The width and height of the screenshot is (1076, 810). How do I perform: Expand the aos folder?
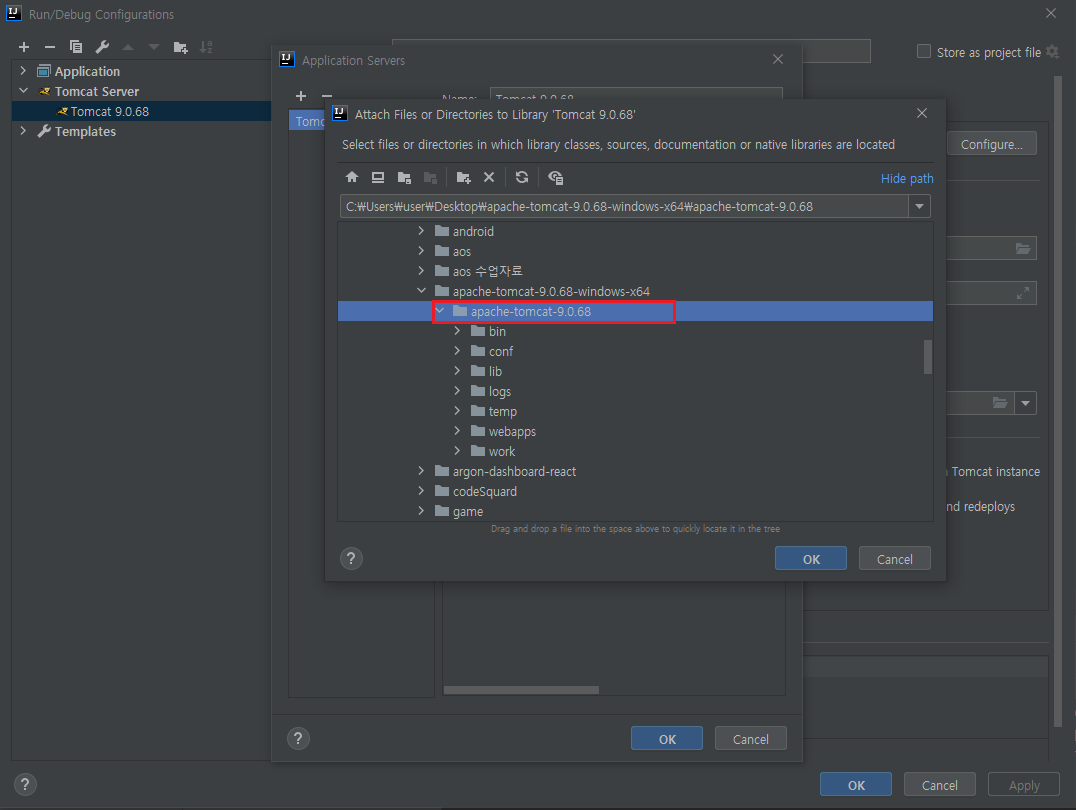pyautogui.click(x=421, y=251)
